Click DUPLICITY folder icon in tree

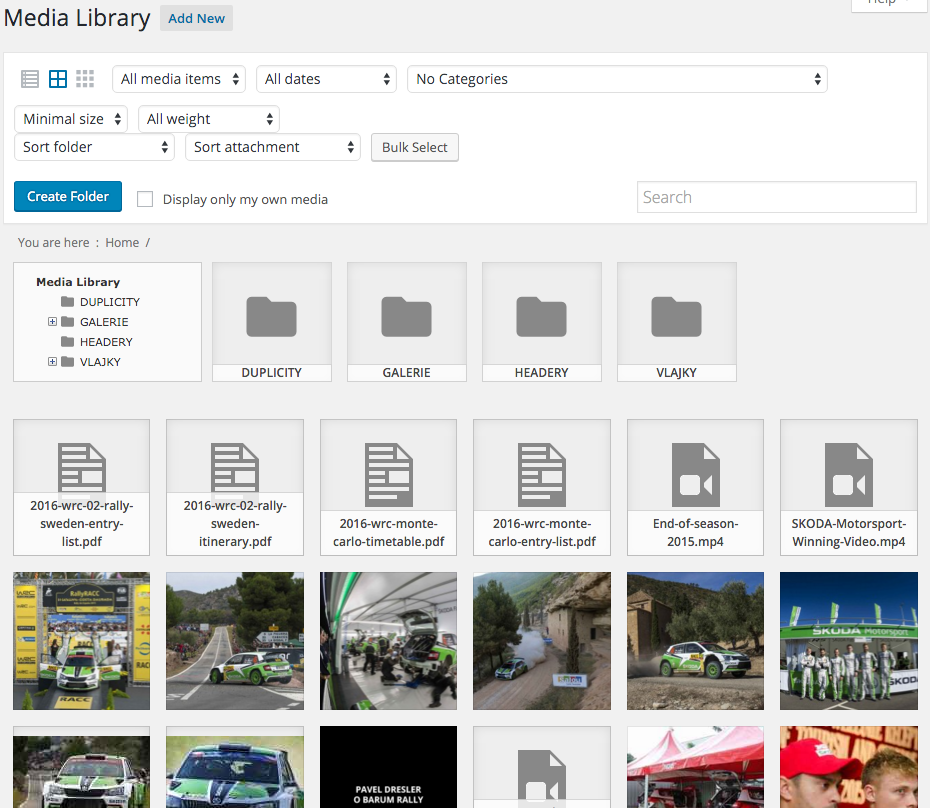[x=68, y=301]
